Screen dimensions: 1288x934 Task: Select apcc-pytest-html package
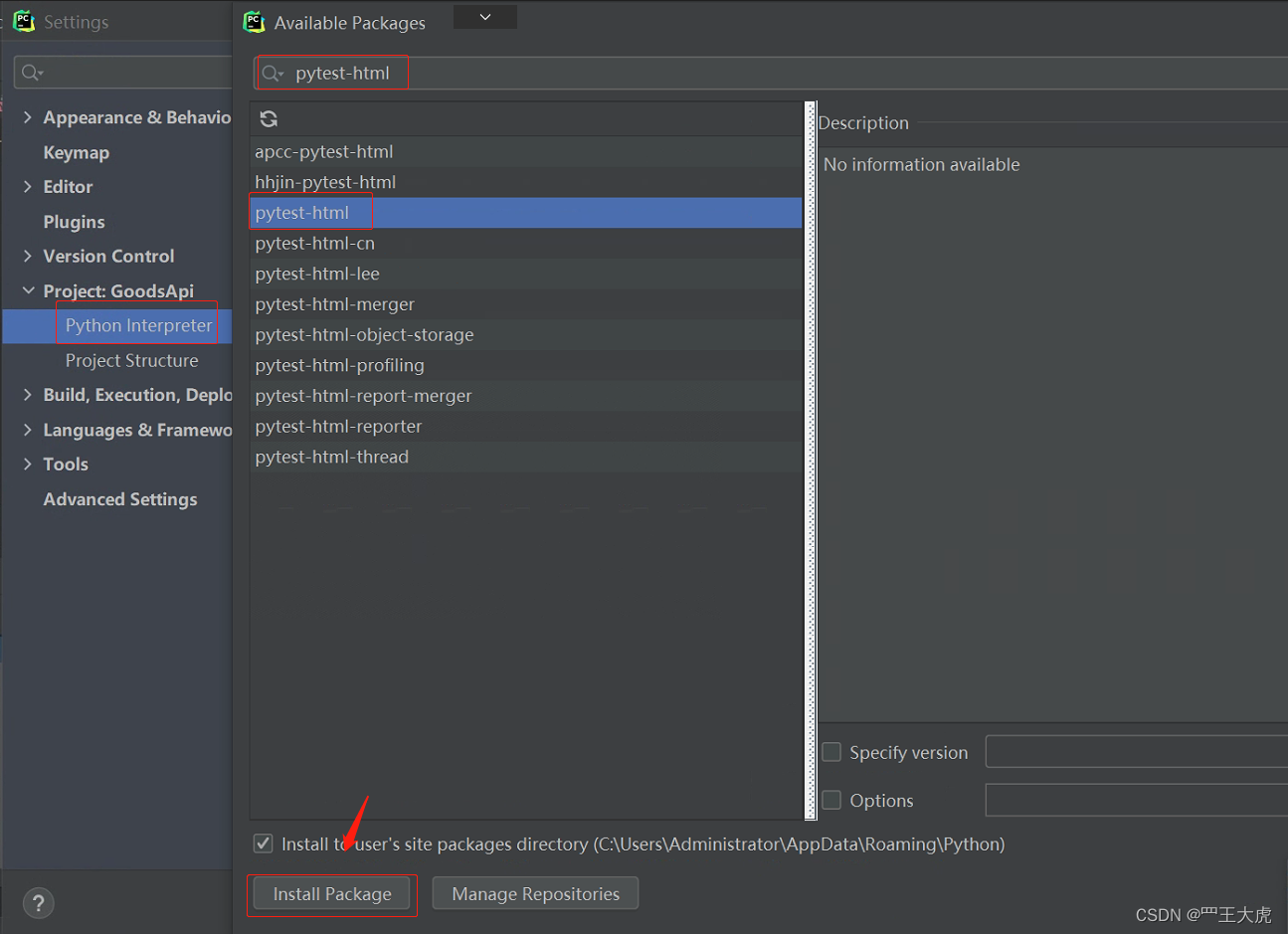[525, 151]
